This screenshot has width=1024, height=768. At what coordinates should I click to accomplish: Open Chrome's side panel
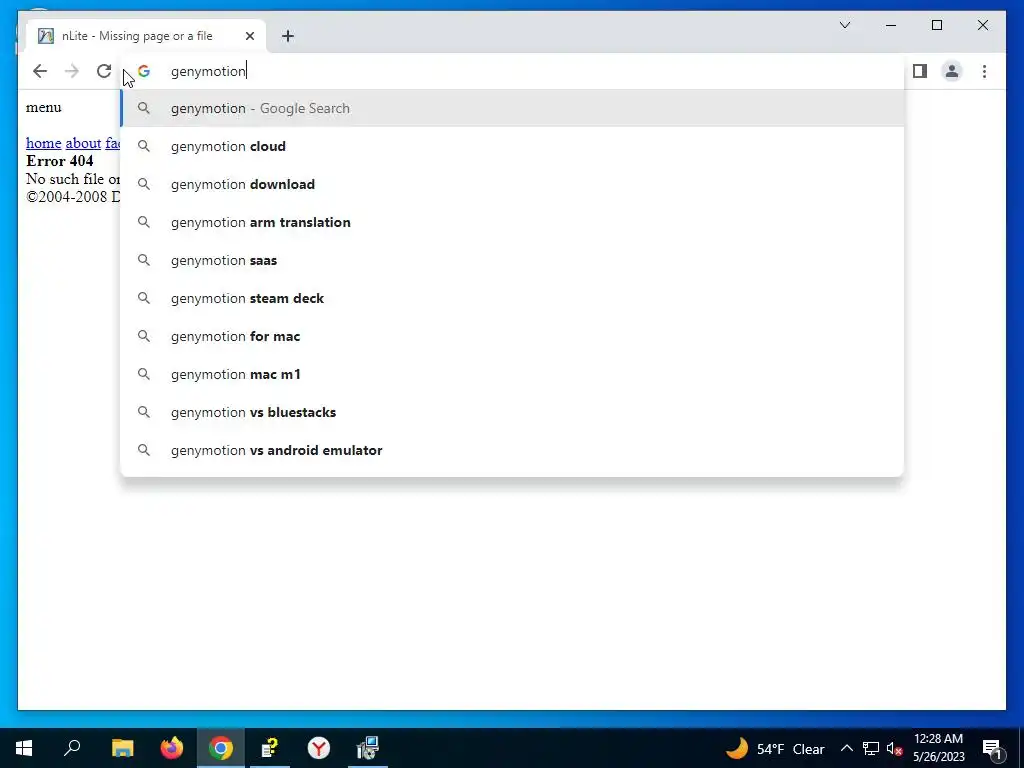point(920,71)
